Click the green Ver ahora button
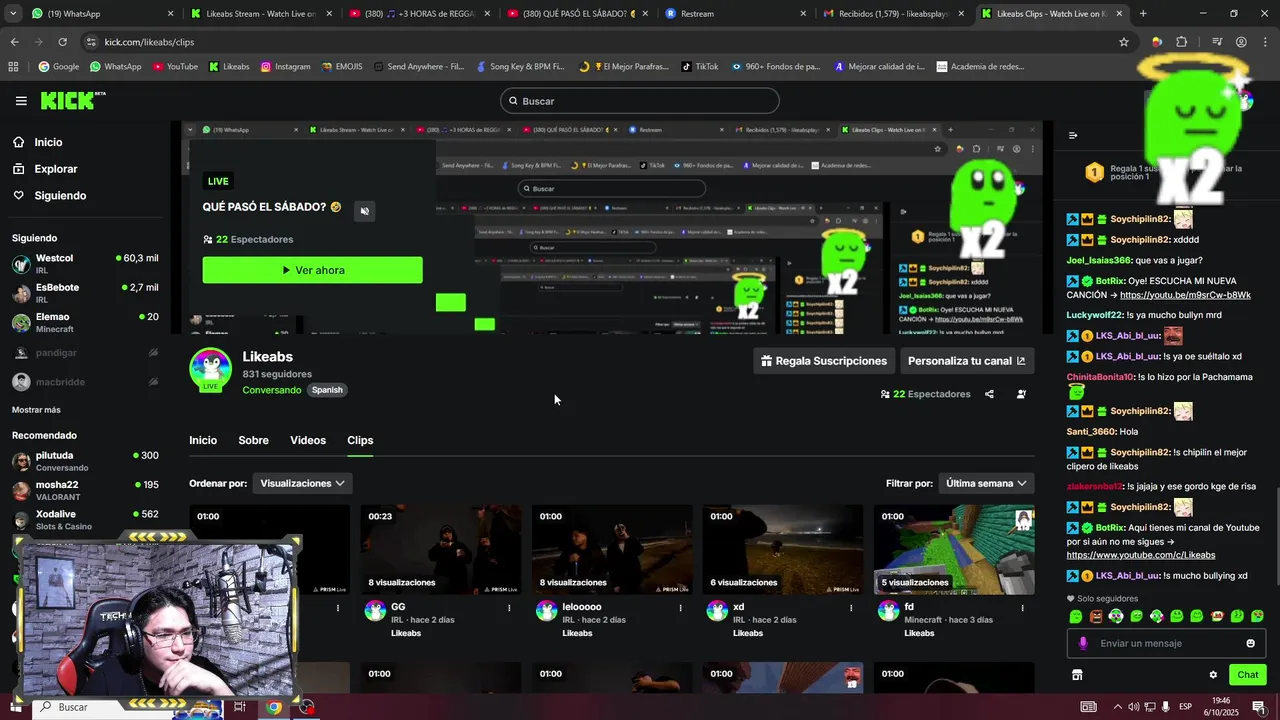This screenshot has width=1280, height=720. 312,270
